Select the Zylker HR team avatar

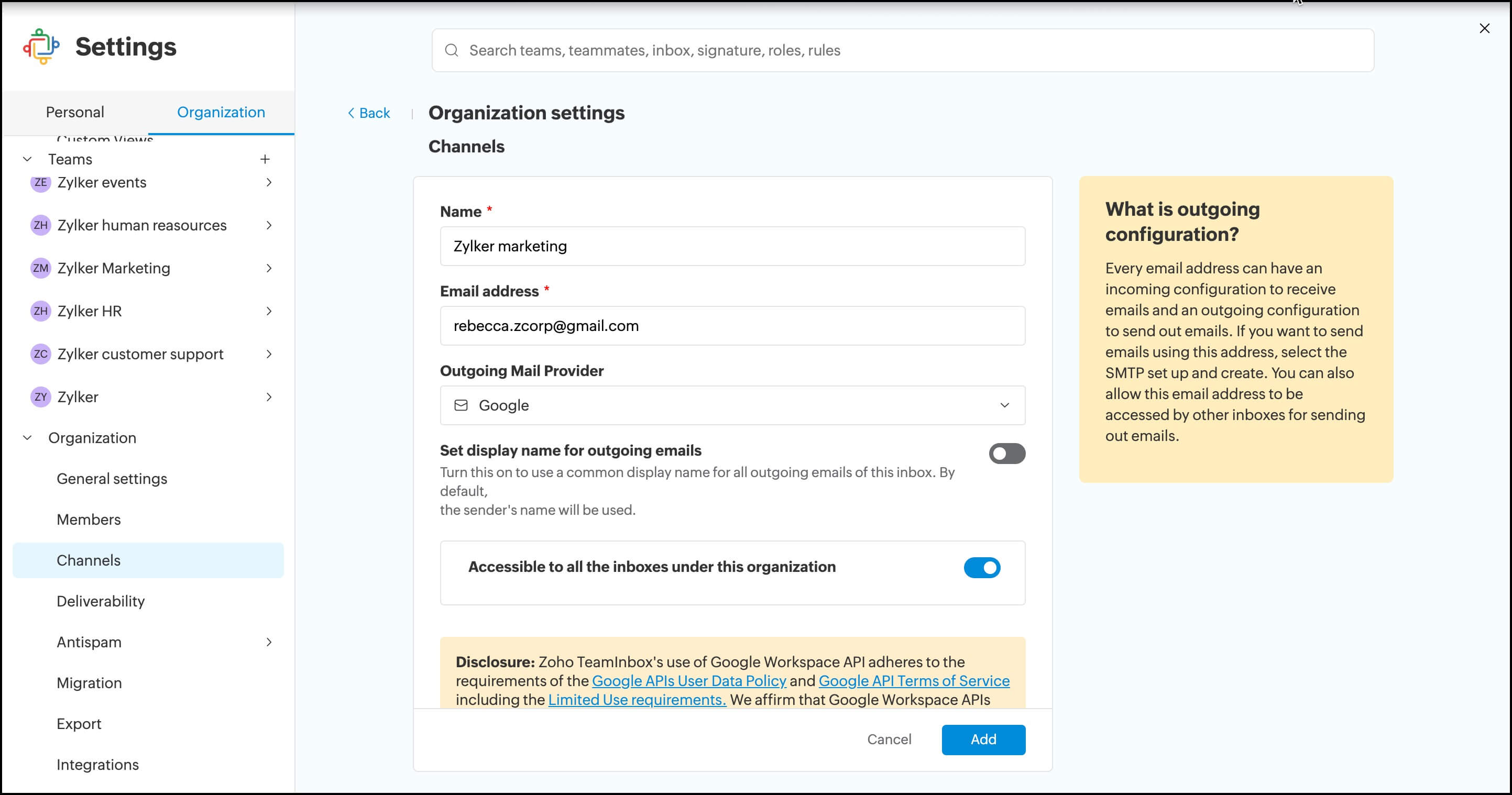click(x=40, y=311)
